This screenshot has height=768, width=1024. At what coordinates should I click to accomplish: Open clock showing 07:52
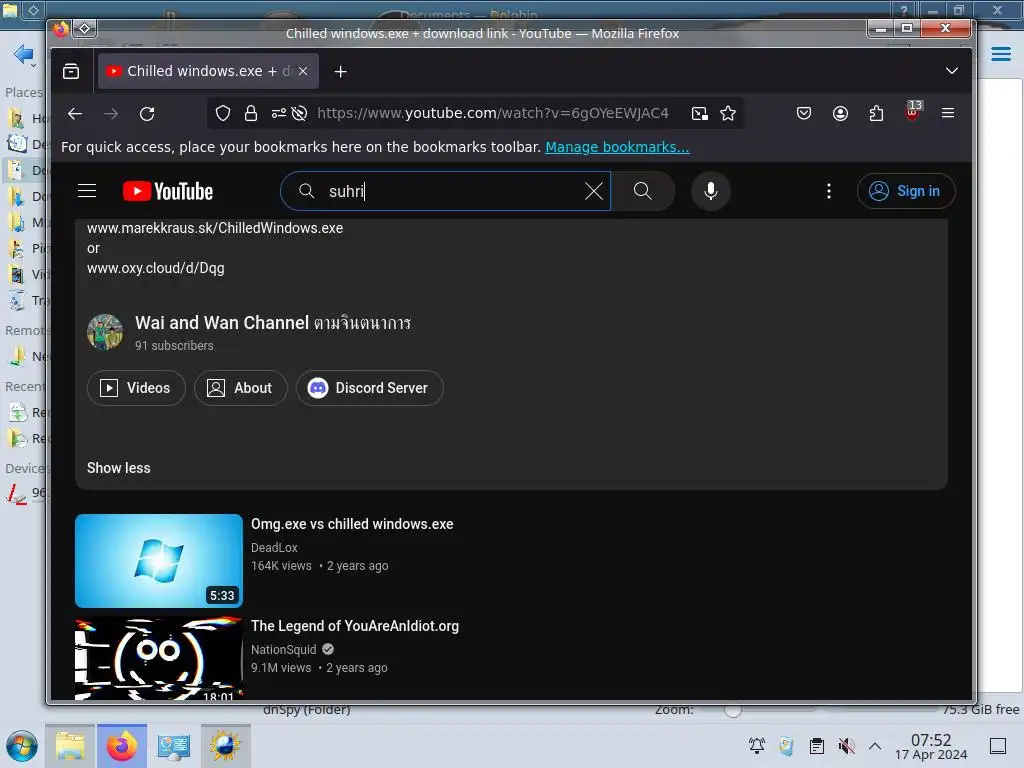(x=931, y=747)
